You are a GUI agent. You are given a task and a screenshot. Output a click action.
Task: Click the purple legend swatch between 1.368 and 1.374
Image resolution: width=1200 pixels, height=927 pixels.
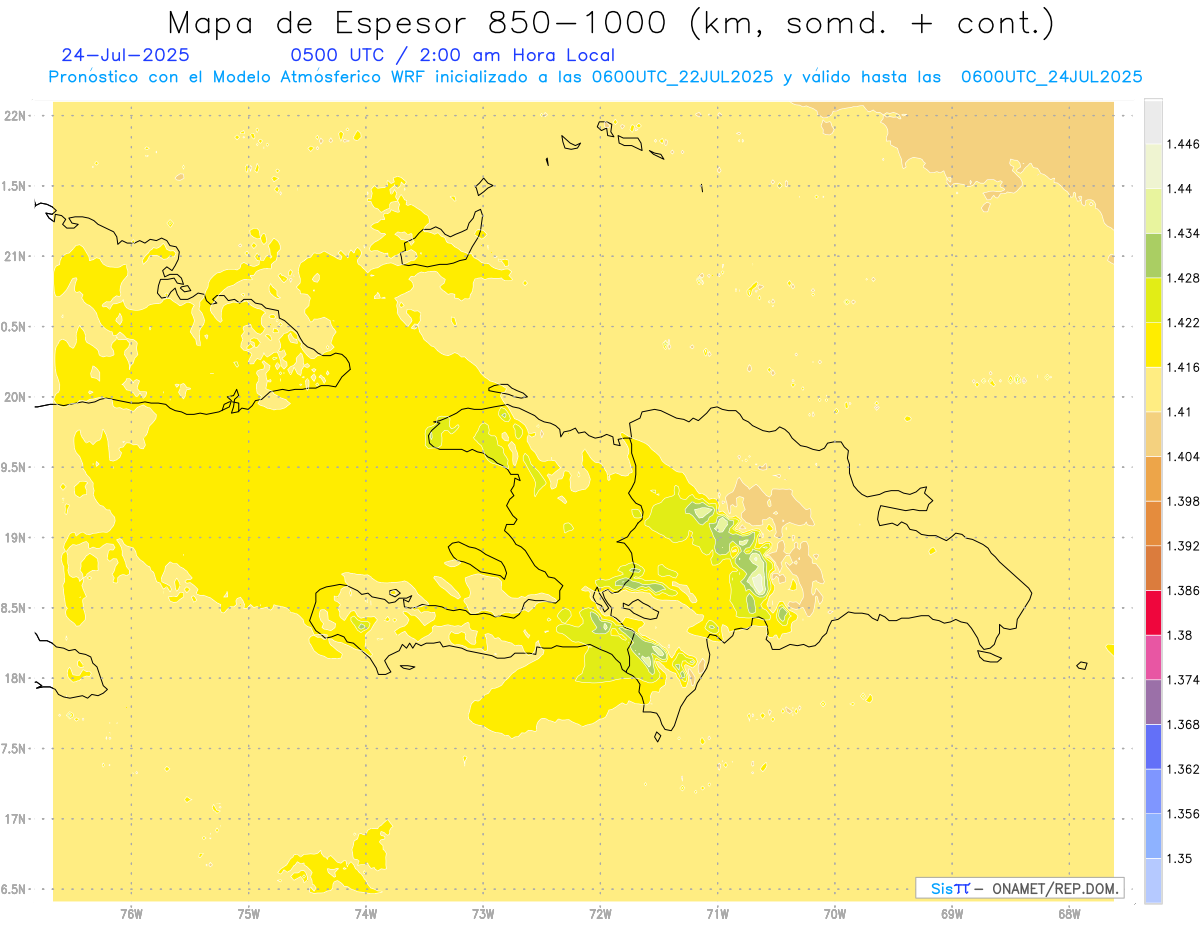coord(1153,701)
